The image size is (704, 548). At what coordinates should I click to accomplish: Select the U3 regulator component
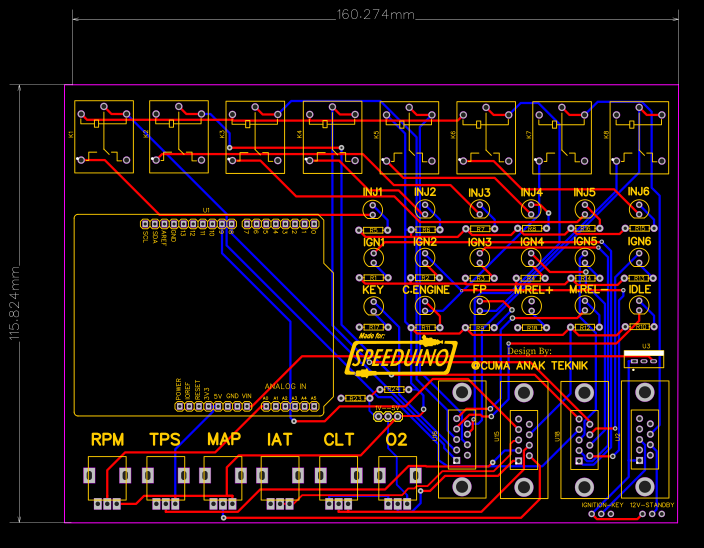(643, 359)
